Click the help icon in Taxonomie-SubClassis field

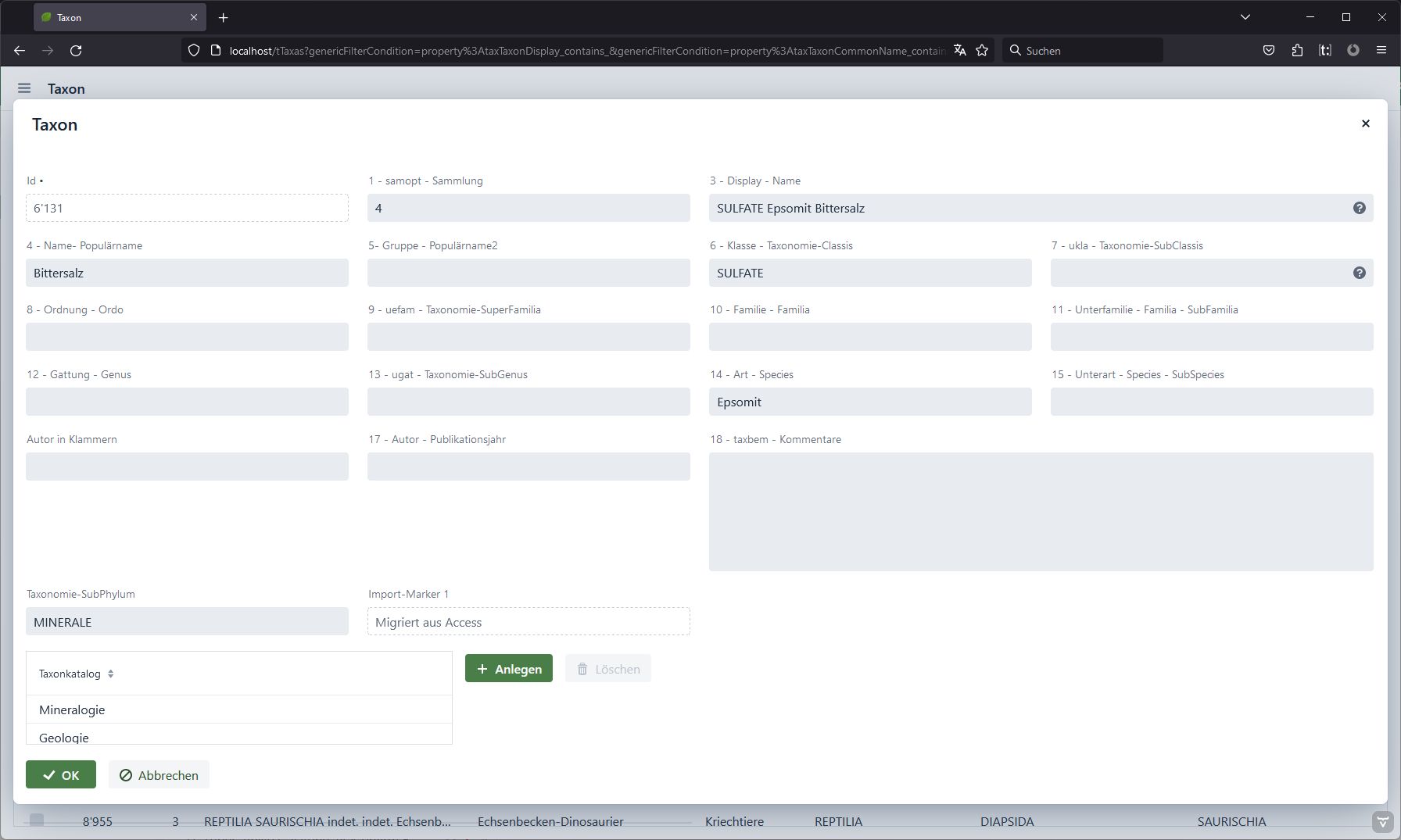[1359, 273]
